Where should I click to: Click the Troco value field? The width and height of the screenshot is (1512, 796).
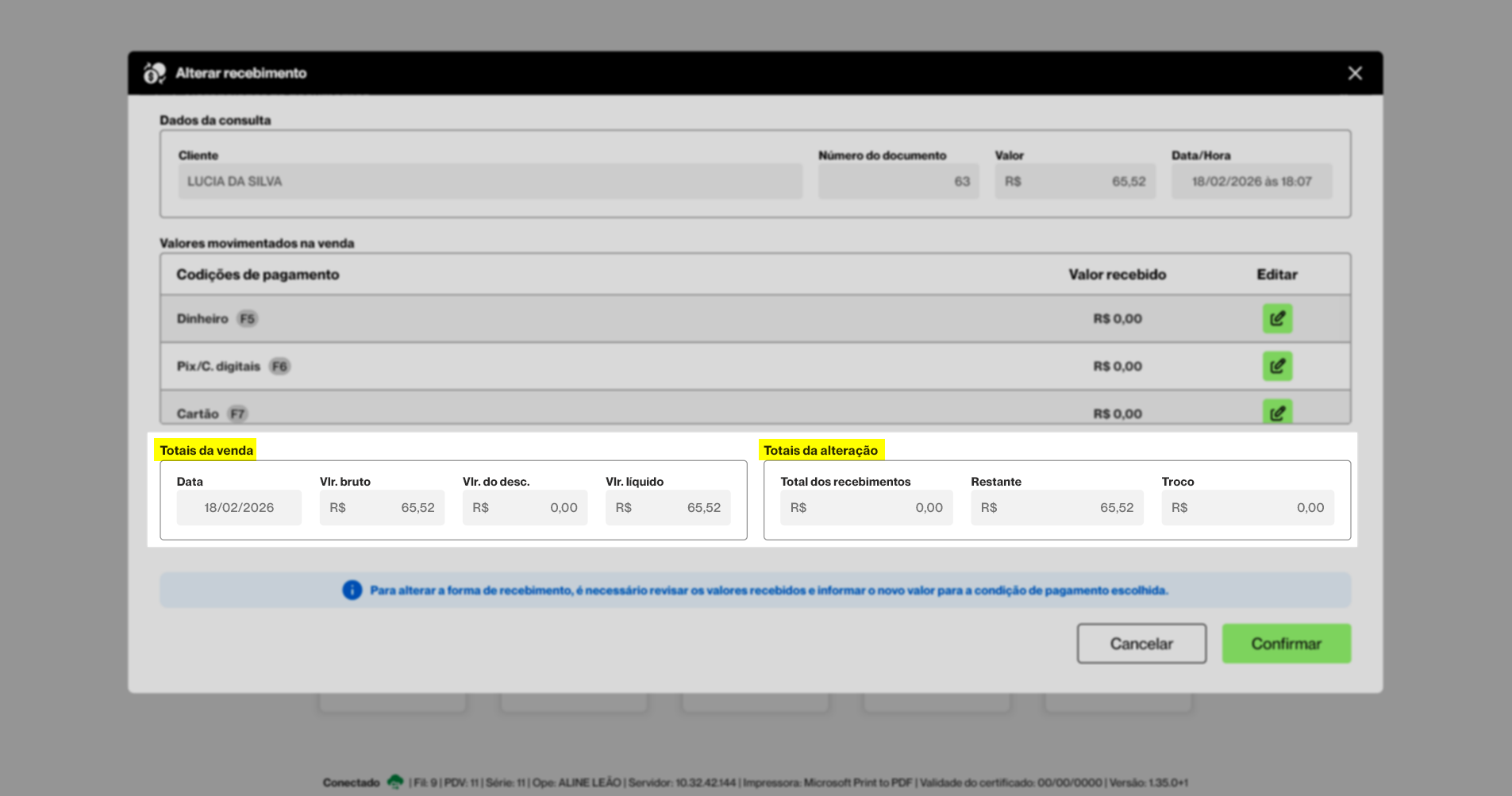pyautogui.click(x=1247, y=508)
